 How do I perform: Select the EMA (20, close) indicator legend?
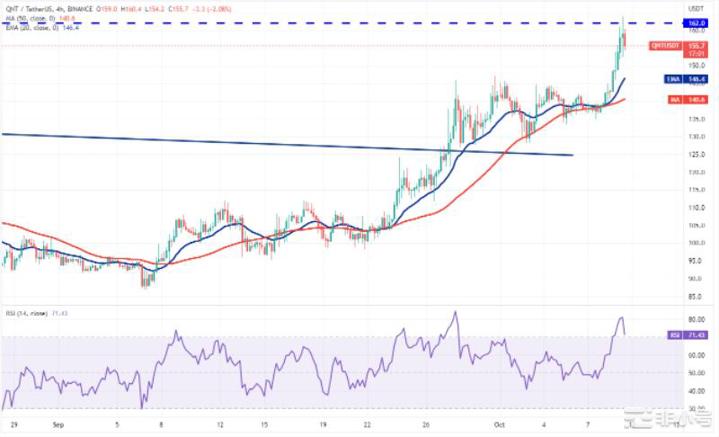(32, 26)
